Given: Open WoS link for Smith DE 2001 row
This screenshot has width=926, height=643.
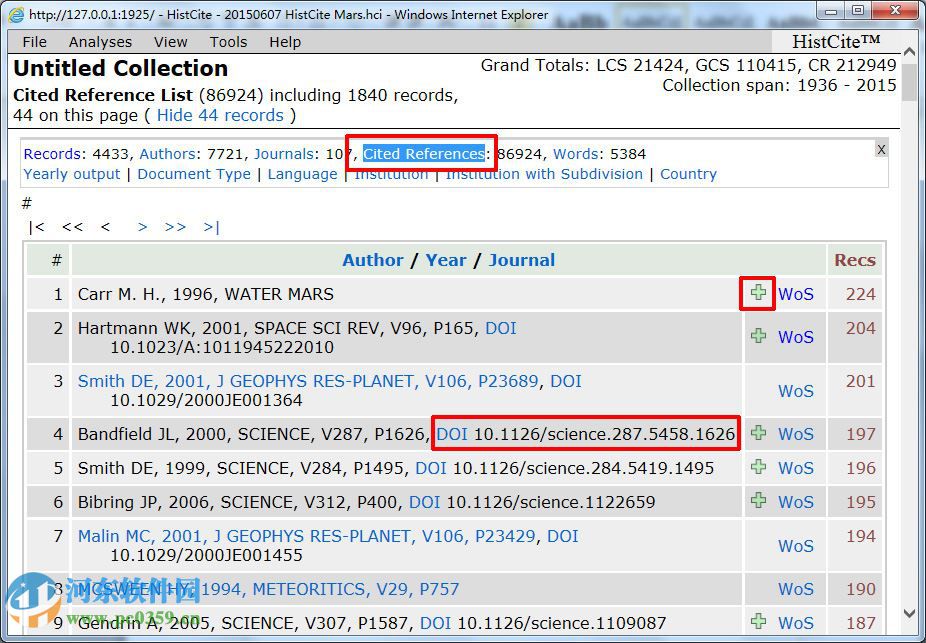Looking at the screenshot, I should pyautogui.click(x=795, y=391).
